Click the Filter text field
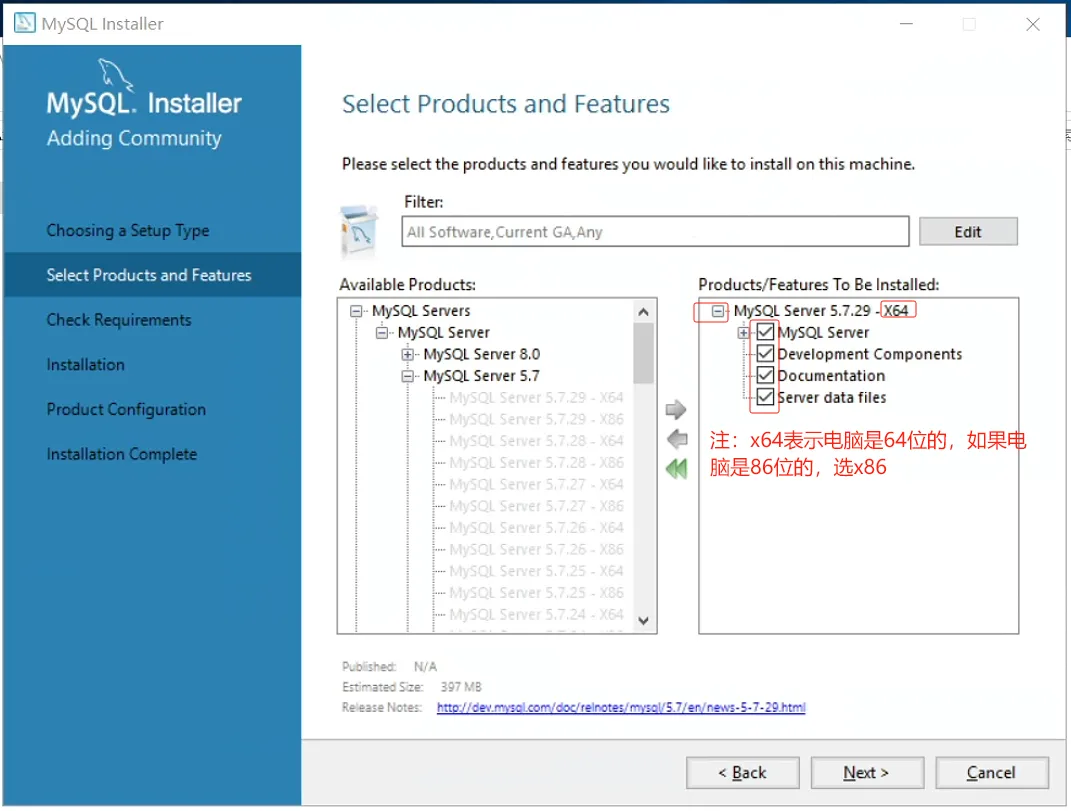 coord(655,232)
